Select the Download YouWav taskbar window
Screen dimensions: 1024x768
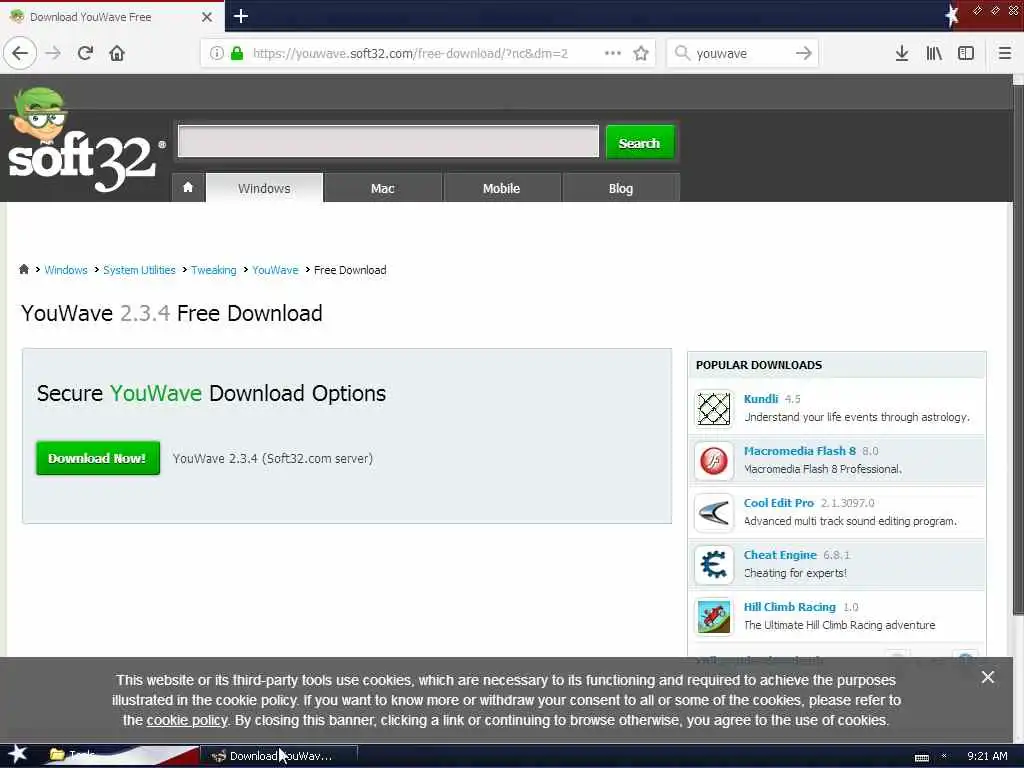coord(278,756)
